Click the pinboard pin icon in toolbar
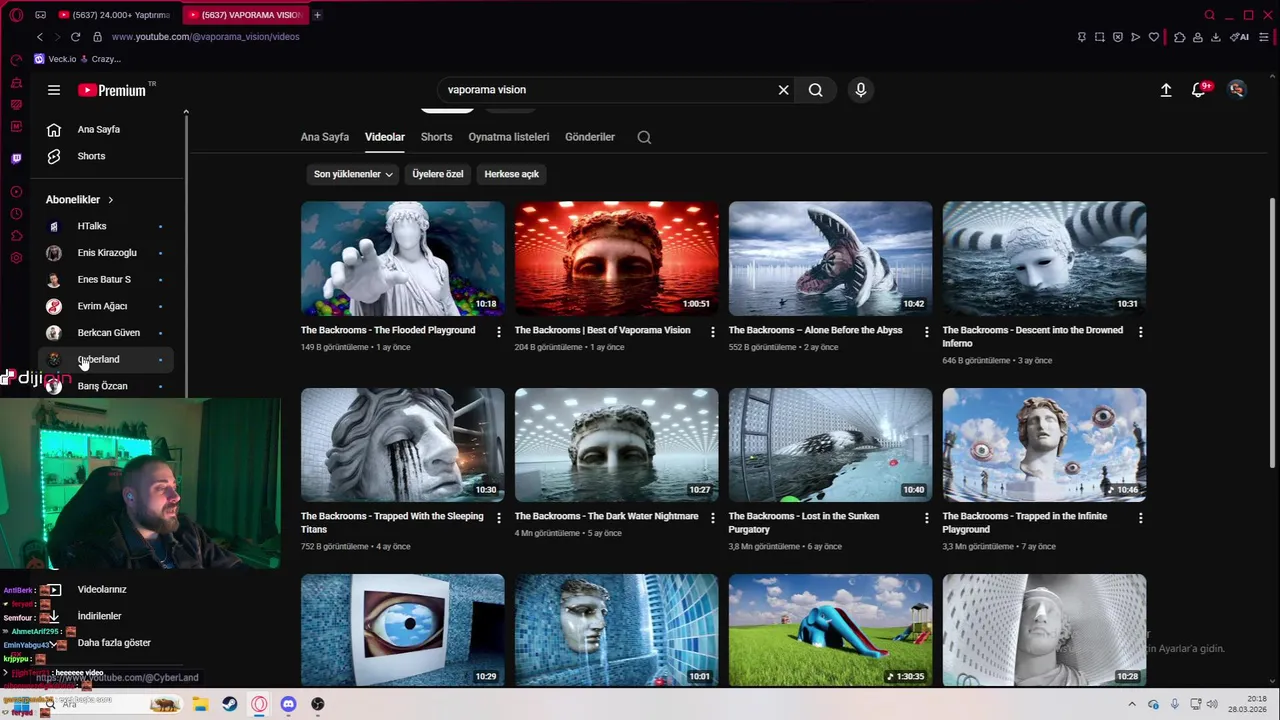 1082,37
